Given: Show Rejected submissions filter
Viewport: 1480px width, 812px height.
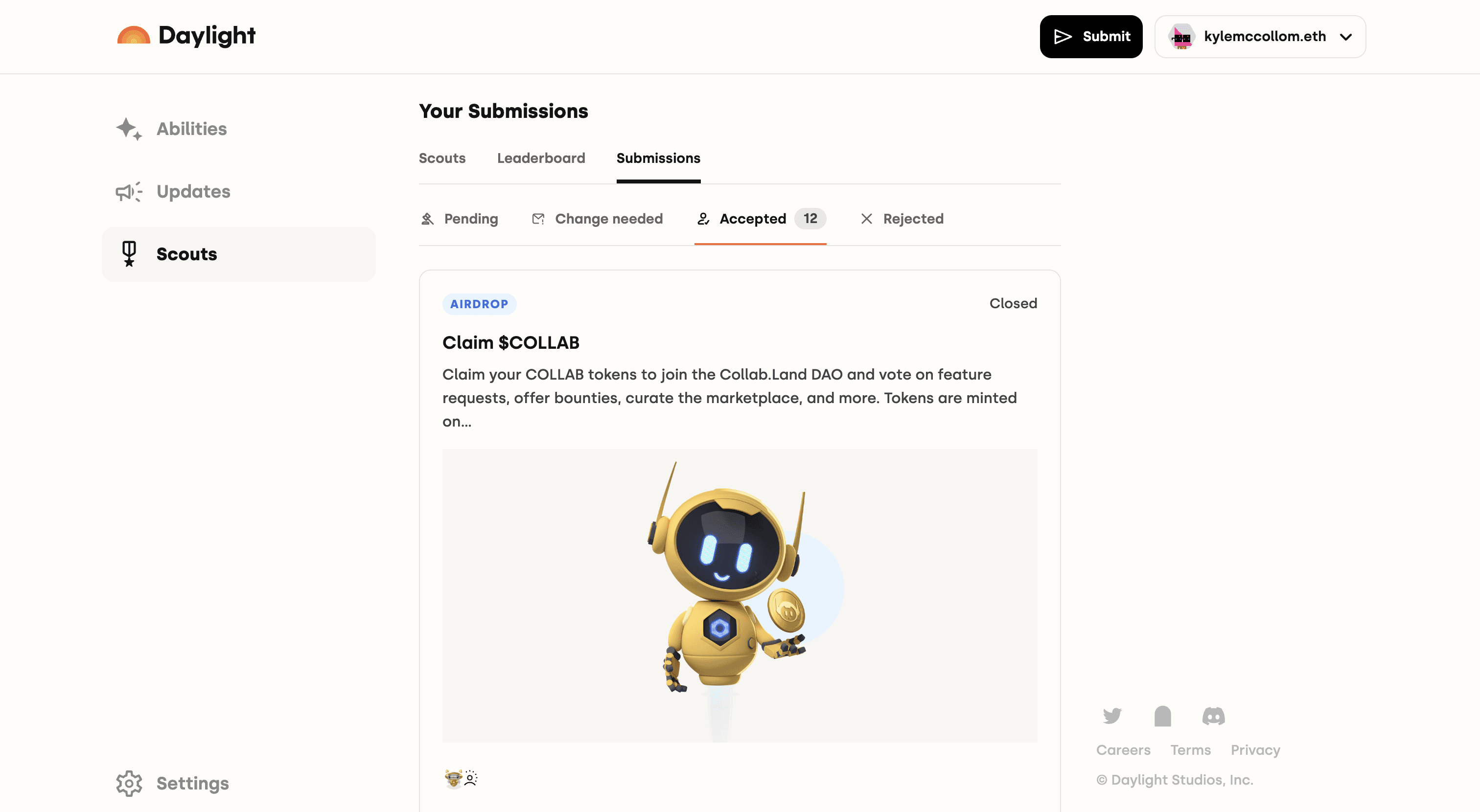Looking at the screenshot, I should pos(902,219).
